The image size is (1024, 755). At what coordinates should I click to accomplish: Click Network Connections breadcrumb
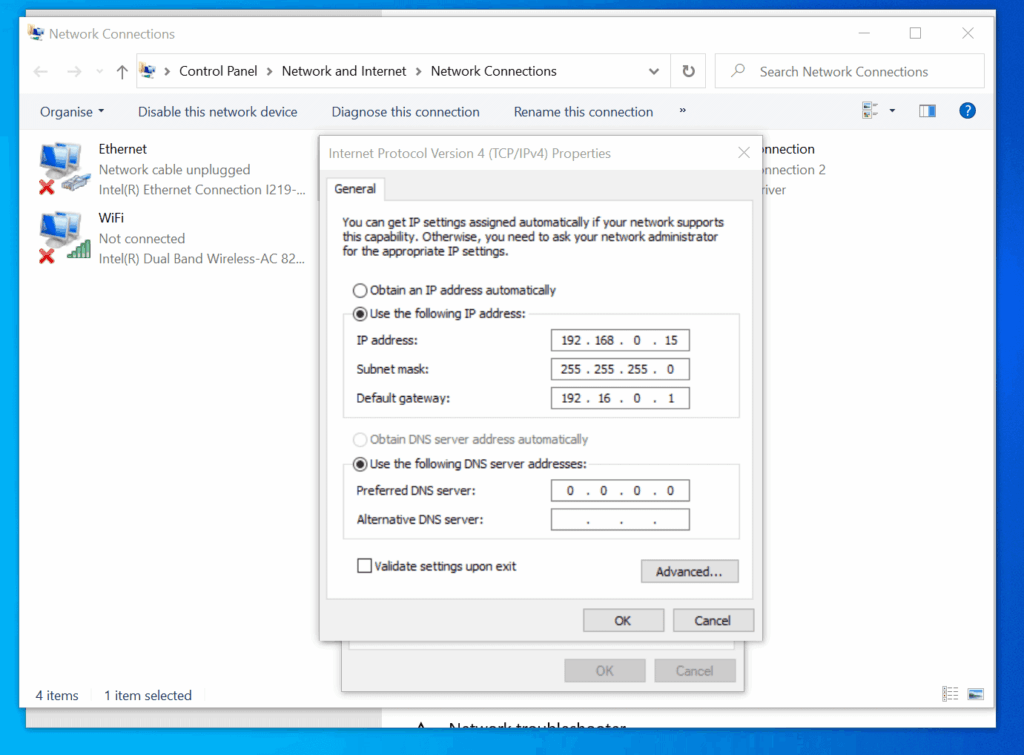[x=494, y=71]
